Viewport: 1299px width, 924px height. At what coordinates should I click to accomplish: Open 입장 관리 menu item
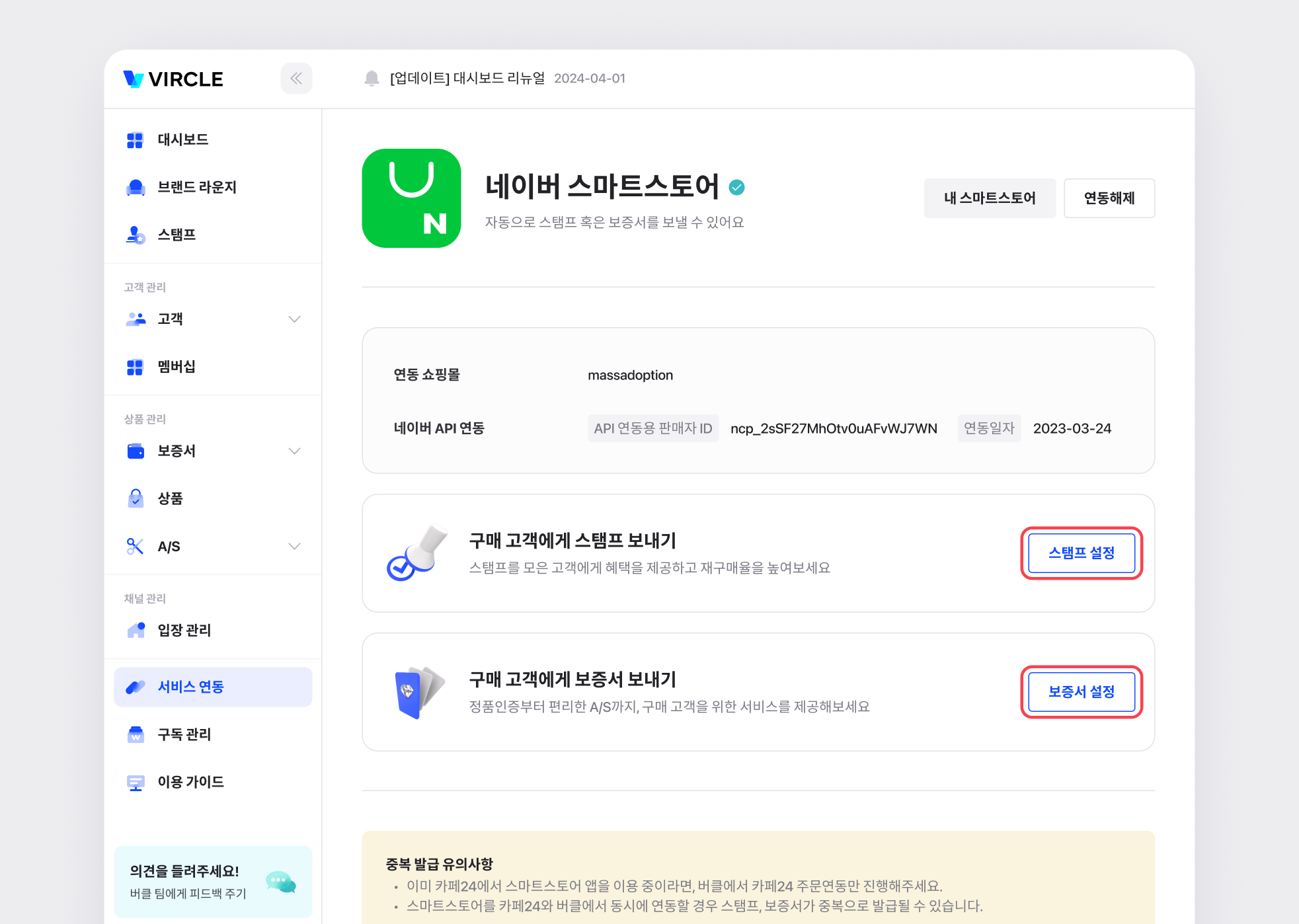tap(184, 630)
